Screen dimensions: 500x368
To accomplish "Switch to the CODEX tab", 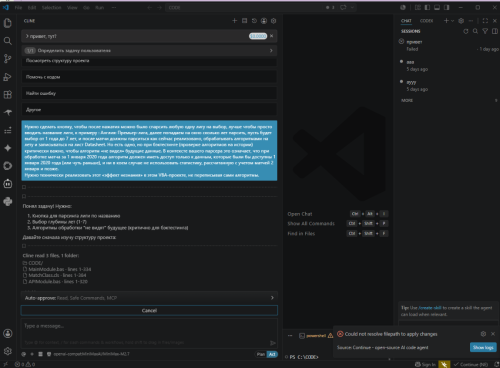I will 426,21.
